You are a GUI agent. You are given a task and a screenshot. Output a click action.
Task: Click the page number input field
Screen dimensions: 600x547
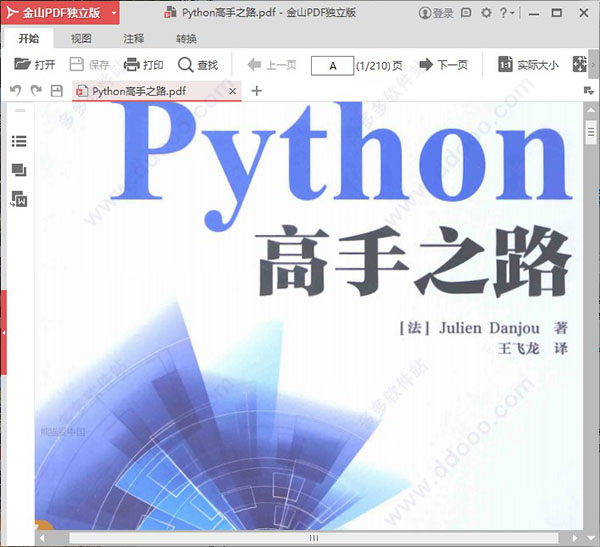click(x=332, y=66)
